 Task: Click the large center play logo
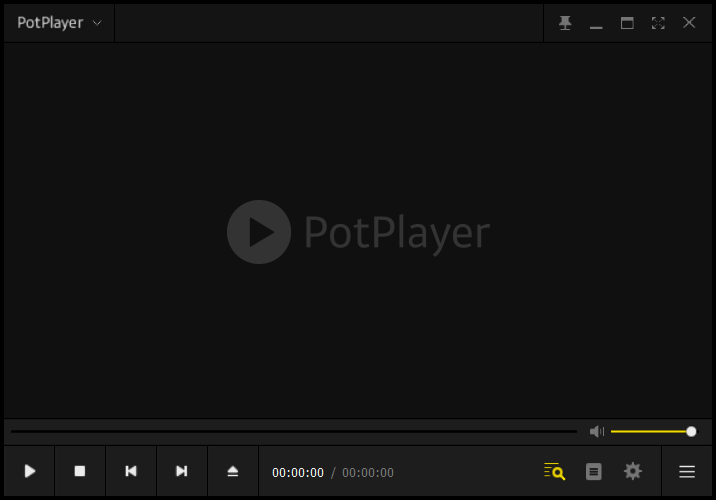tap(259, 232)
